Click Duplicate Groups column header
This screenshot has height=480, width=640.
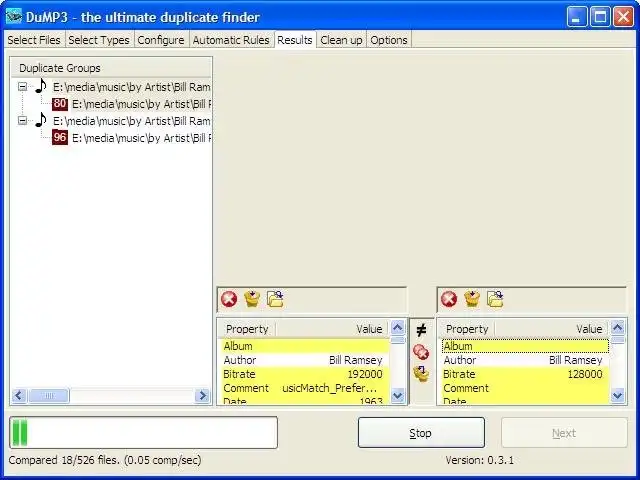pyautogui.click(x=111, y=68)
